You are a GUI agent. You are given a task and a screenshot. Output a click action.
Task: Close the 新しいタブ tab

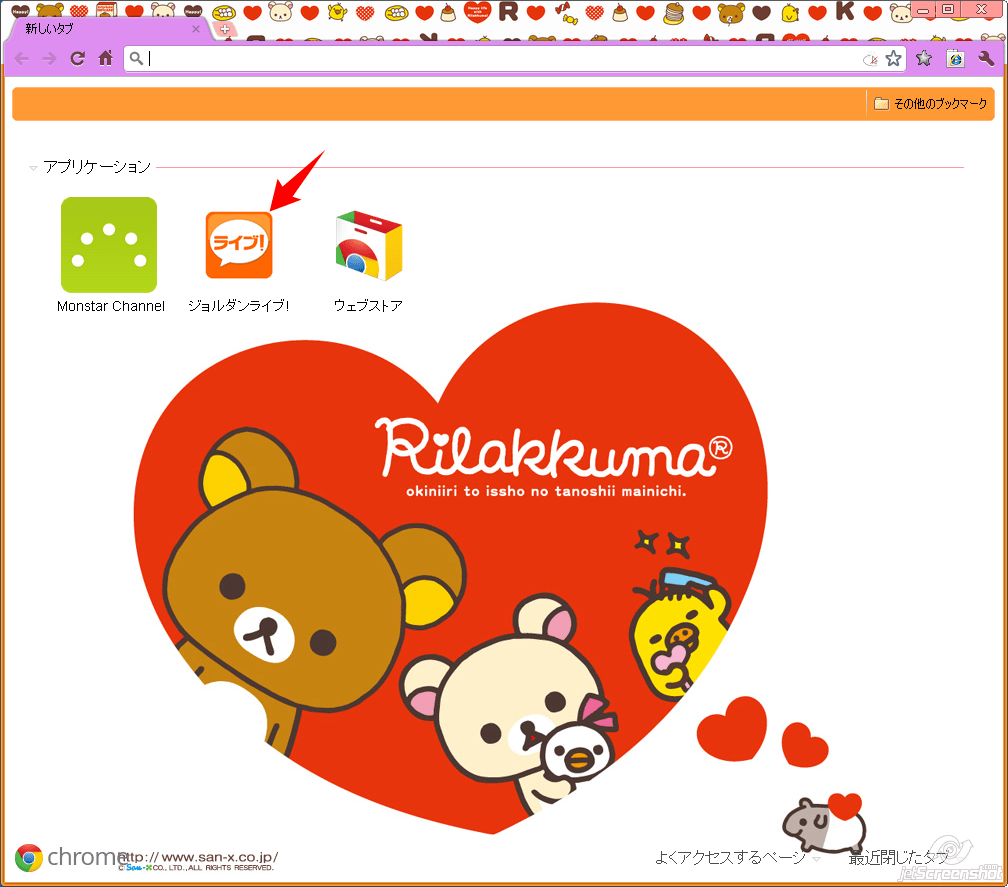[x=196, y=29]
